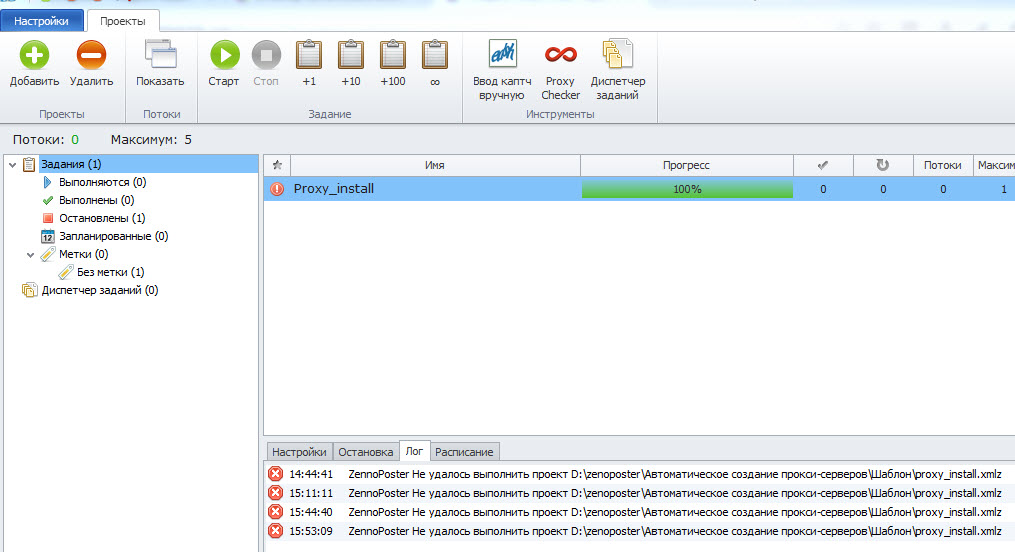Viewport: 1015px width, 552px height.
Task: Click the Потоки: 0 status counter
Action: coord(46,140)
